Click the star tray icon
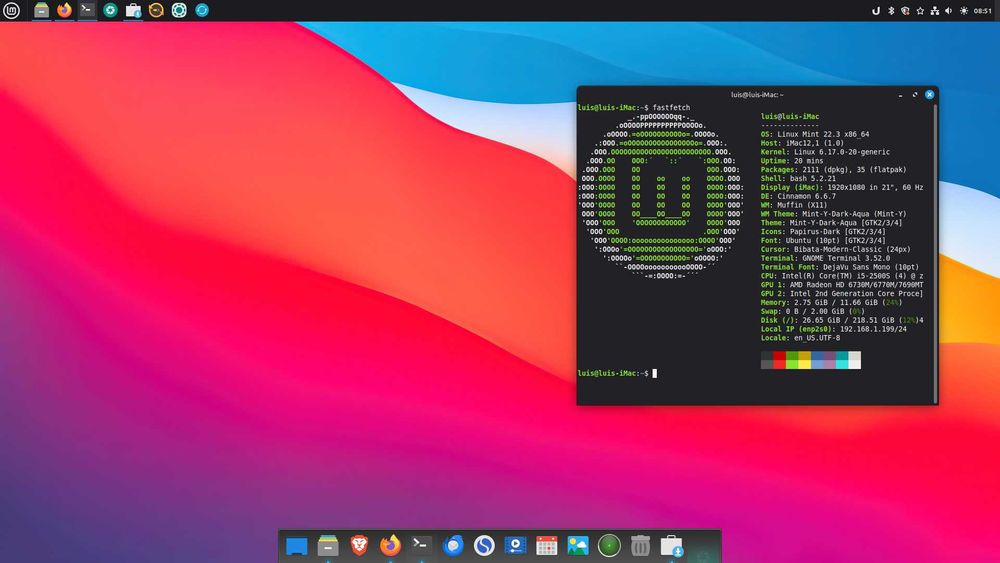Viewport: 1000px width, 563px height. click(x=920, y=11)
